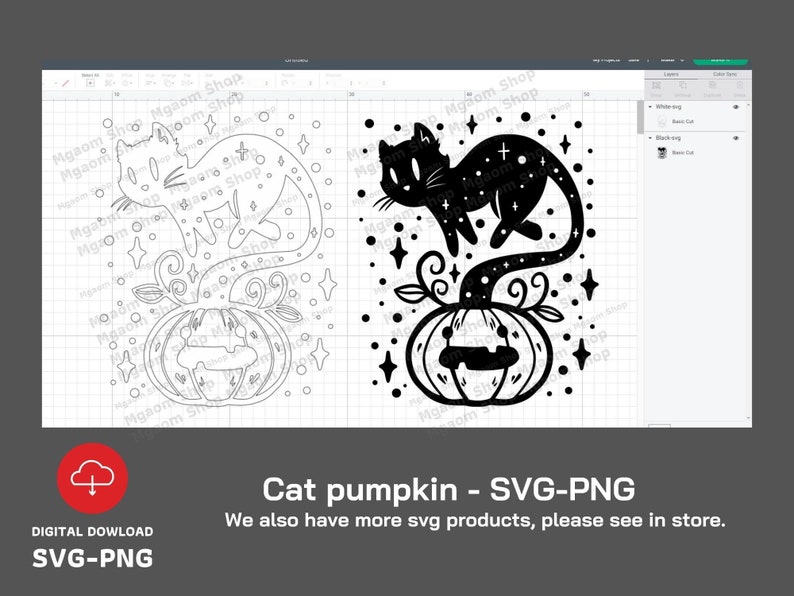Switch to the Color Sync tab

click(x=725, y=74)
